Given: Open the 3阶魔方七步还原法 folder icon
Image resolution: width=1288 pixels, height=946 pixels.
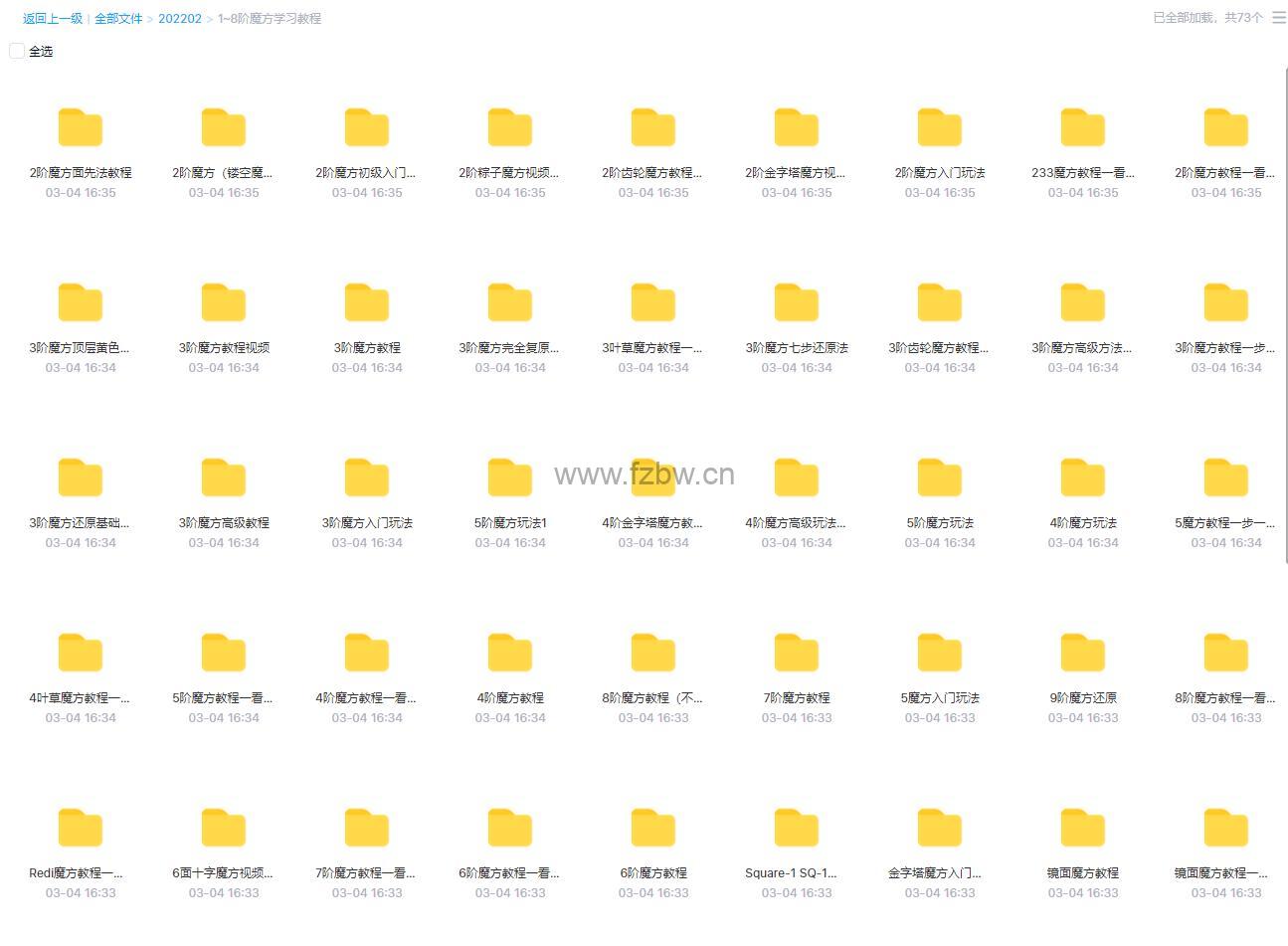Looking at the screenshot, I should tap(797, 304).
